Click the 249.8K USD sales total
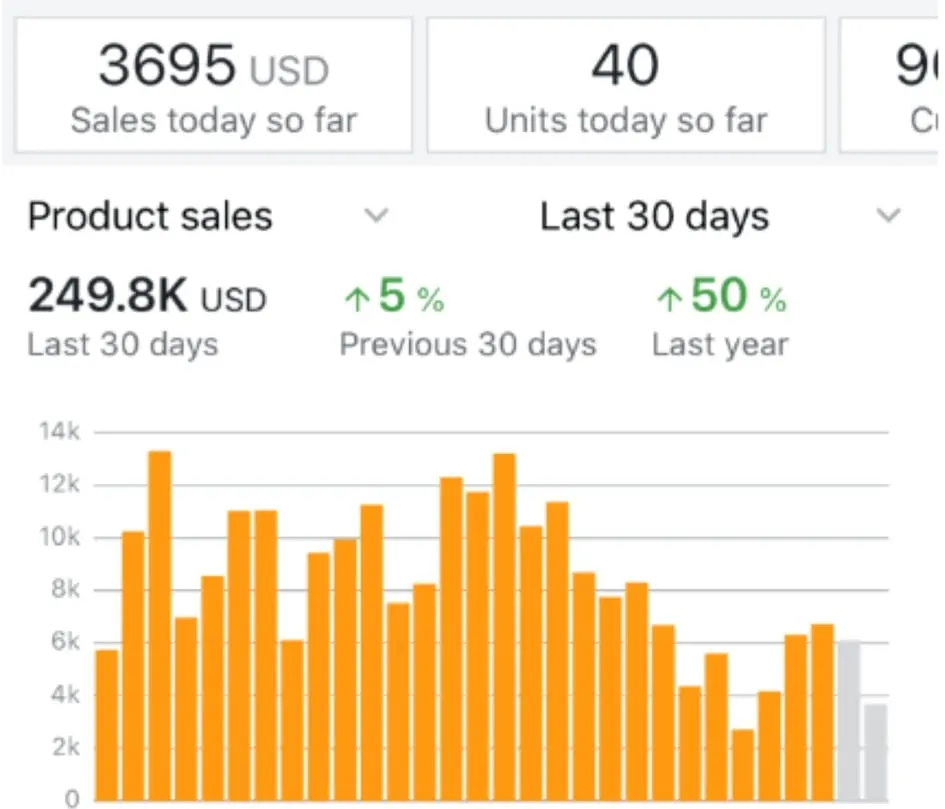 (x=147, y=296)
